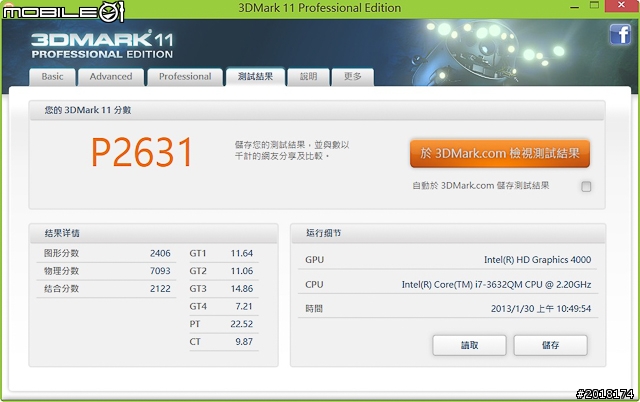This screenshot has height=402, width=640.
Task: Click the Intel(R) HD Graphics 4000 text
Action: point(537,260)
